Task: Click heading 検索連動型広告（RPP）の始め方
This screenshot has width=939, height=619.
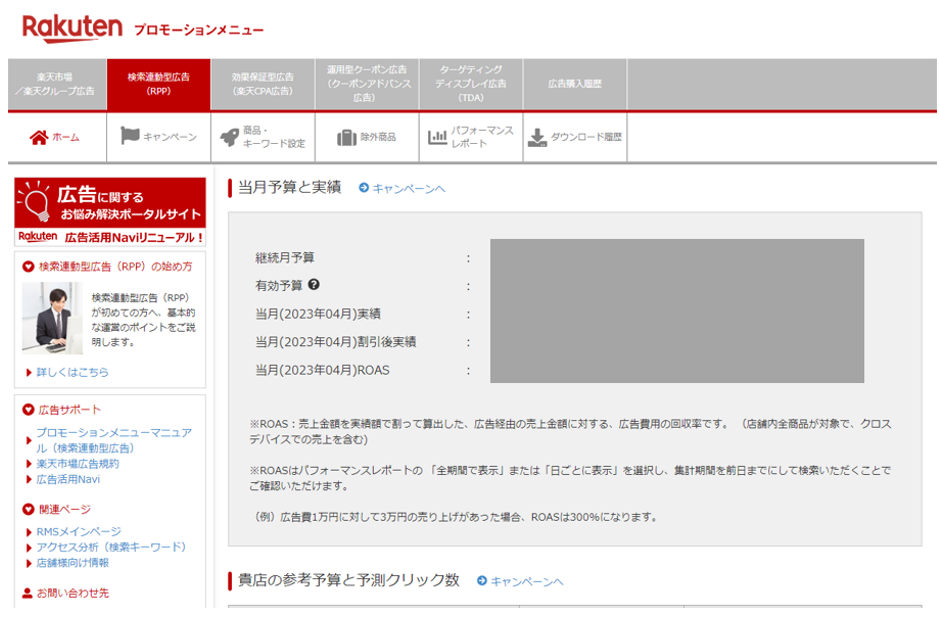Action: [x=116, y=267]
